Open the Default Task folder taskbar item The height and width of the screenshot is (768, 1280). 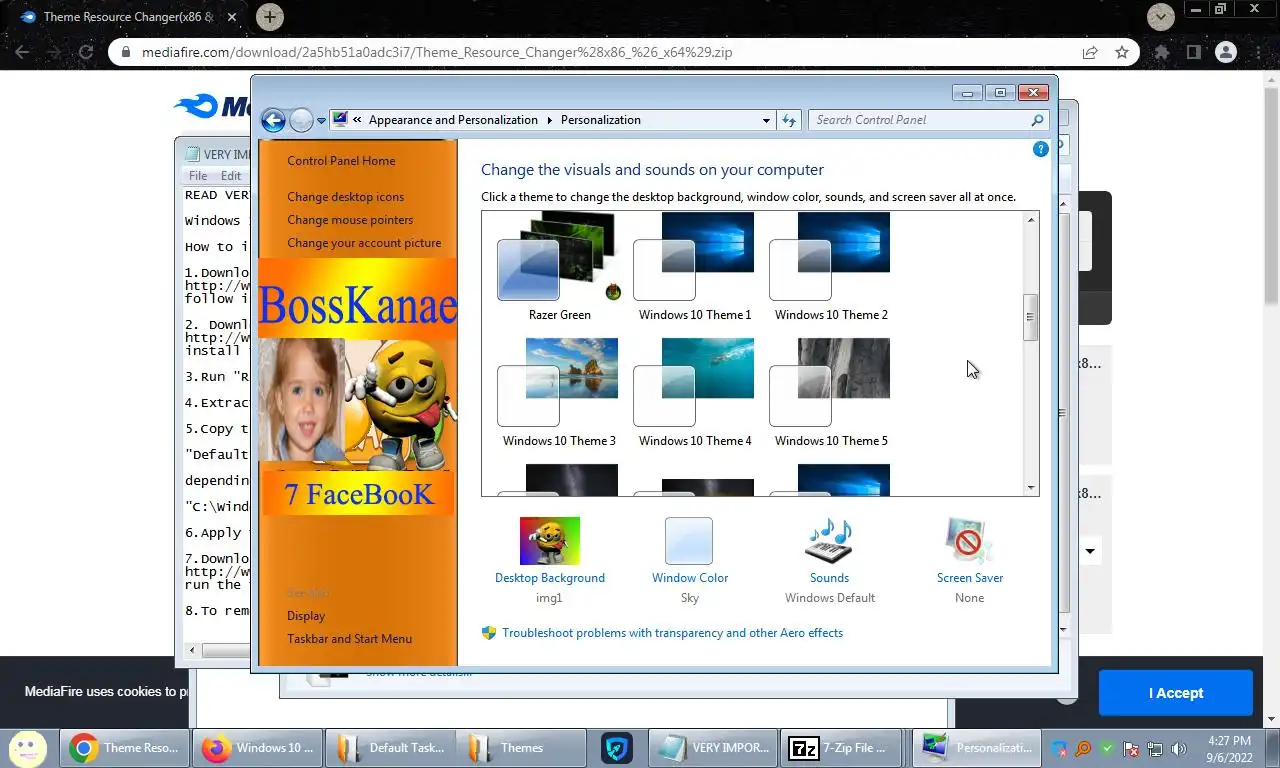[x=391, y=747]
